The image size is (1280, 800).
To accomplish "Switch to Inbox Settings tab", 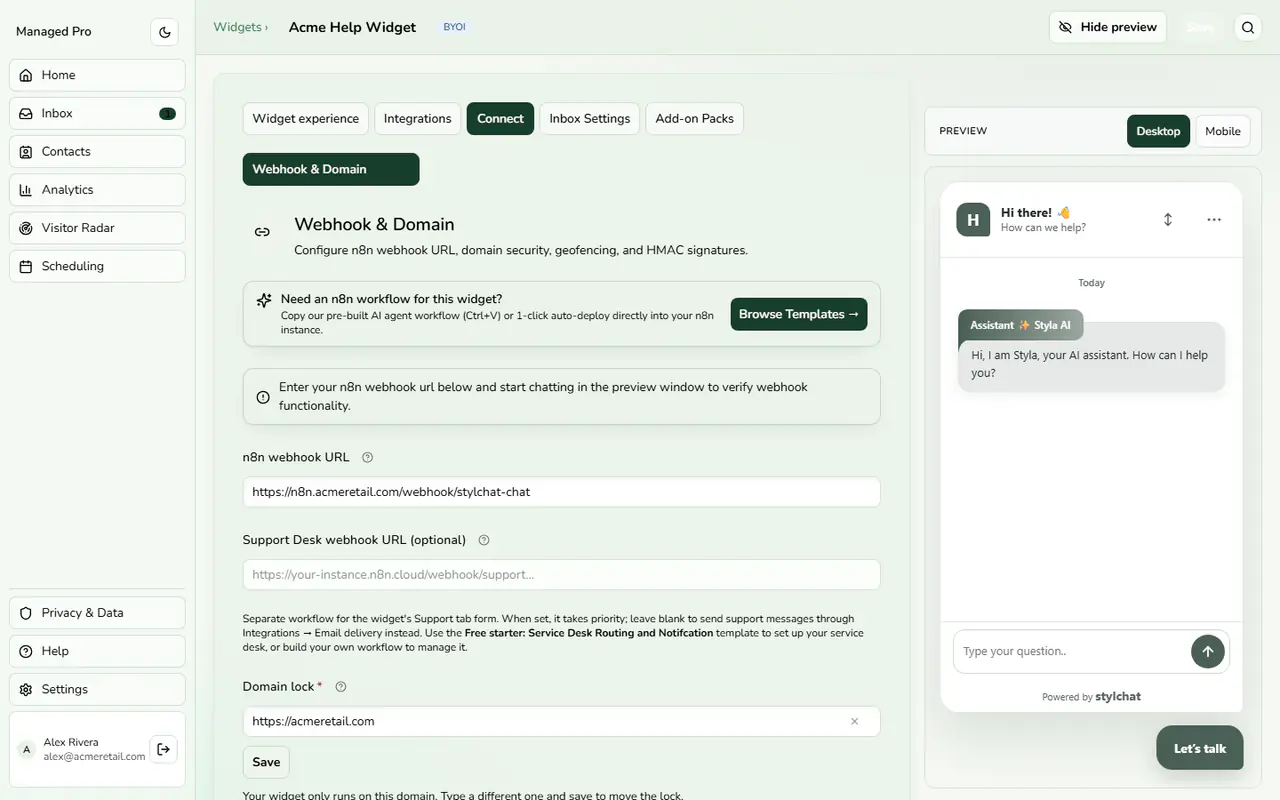I will [x=590, y=118].
